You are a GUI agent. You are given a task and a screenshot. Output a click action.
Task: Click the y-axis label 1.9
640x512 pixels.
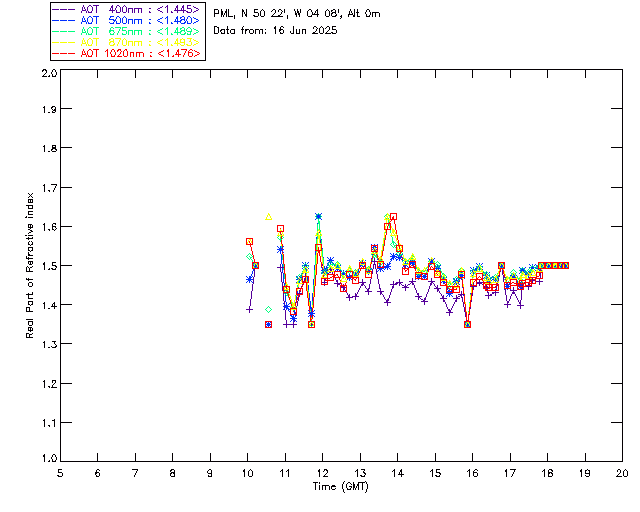click(x=49, y=109)
